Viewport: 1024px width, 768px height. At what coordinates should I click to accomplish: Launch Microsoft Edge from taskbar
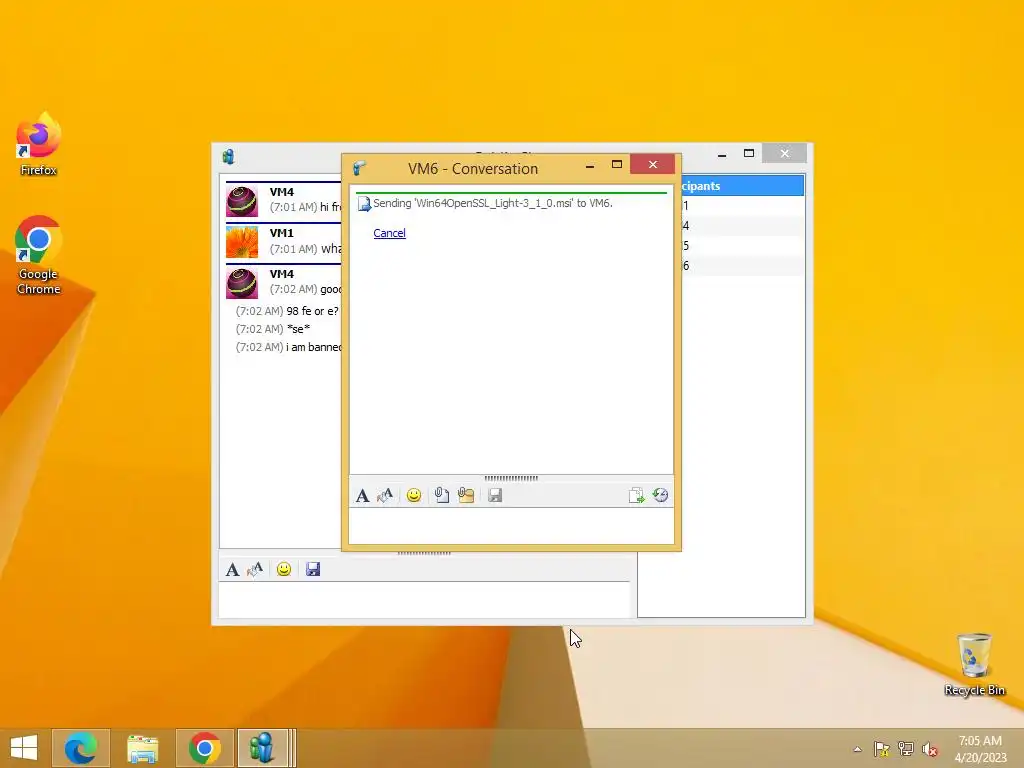click(80, 748)
